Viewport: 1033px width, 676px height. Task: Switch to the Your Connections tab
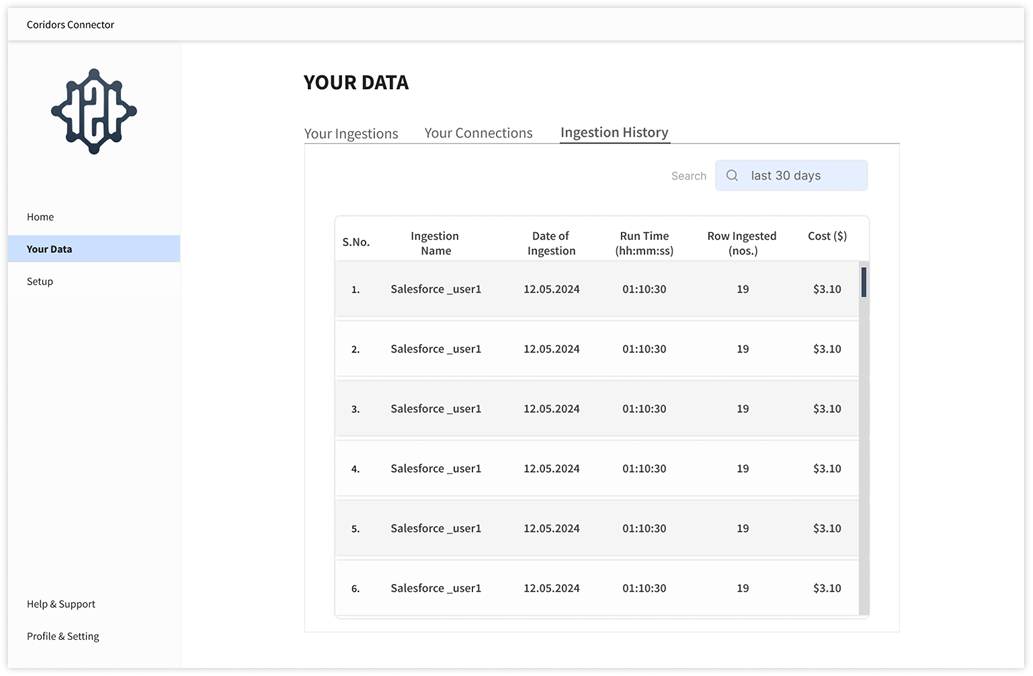pos(478,133)
